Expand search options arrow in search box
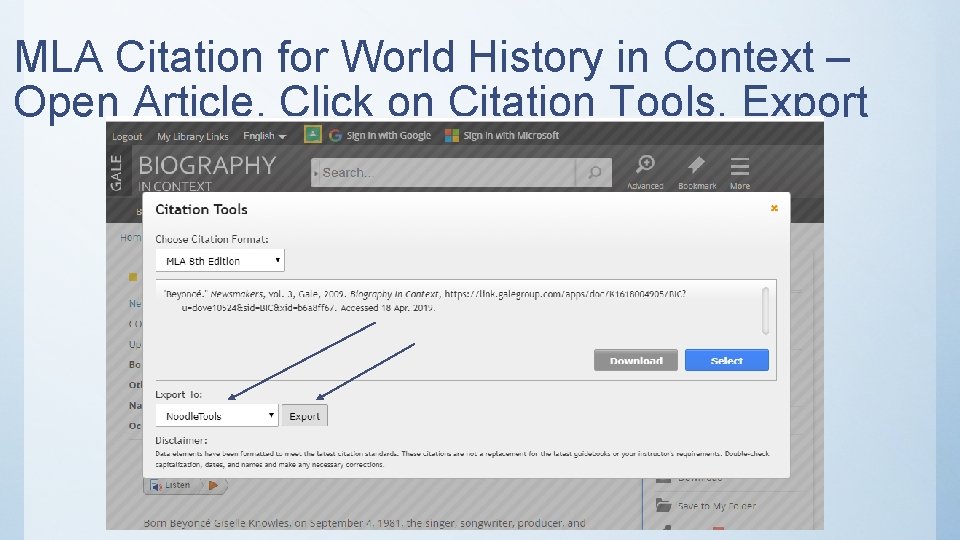Screen dimensions: 960x540 (x=316, y=173)
